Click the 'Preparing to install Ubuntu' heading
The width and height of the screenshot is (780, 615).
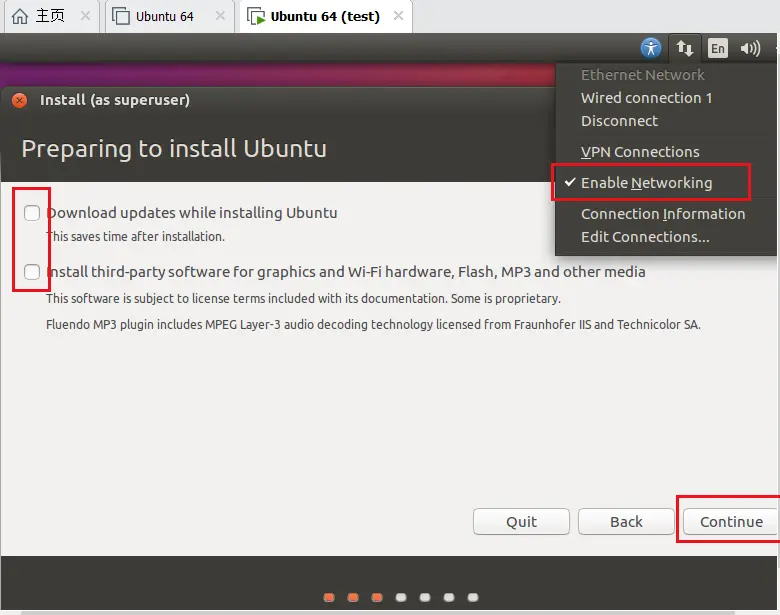coord(174,149)
